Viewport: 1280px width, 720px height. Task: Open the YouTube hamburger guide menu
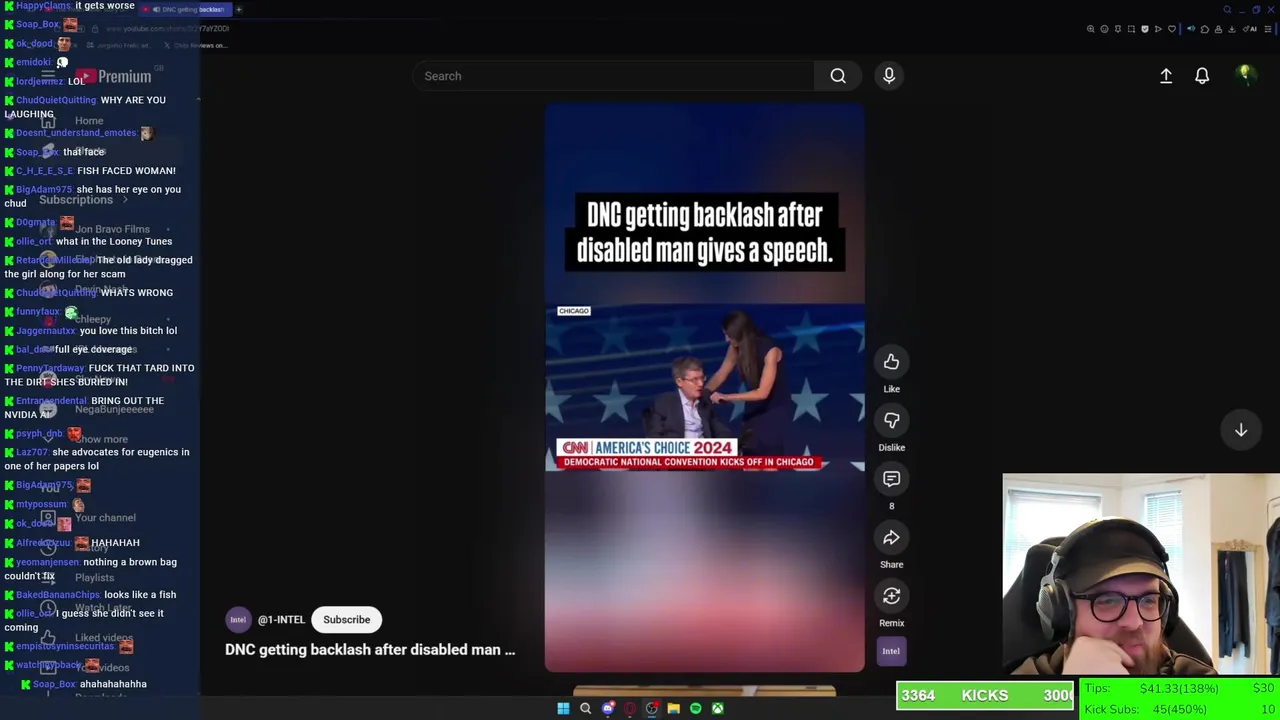(48, 77)
